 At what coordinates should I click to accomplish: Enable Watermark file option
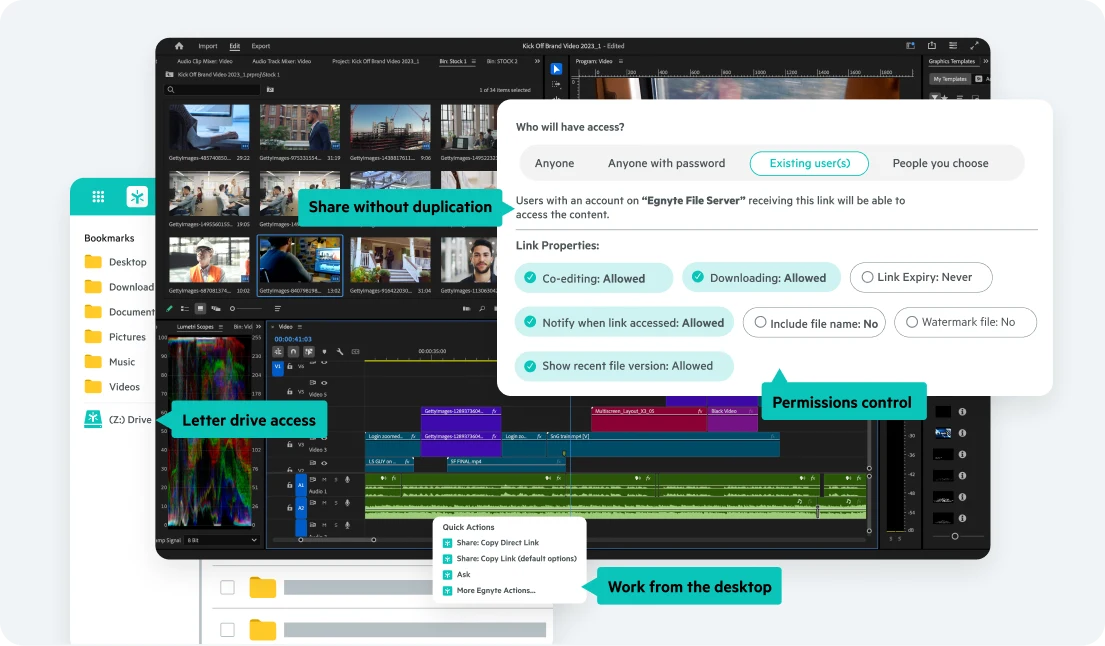click(x=965, y=322)
